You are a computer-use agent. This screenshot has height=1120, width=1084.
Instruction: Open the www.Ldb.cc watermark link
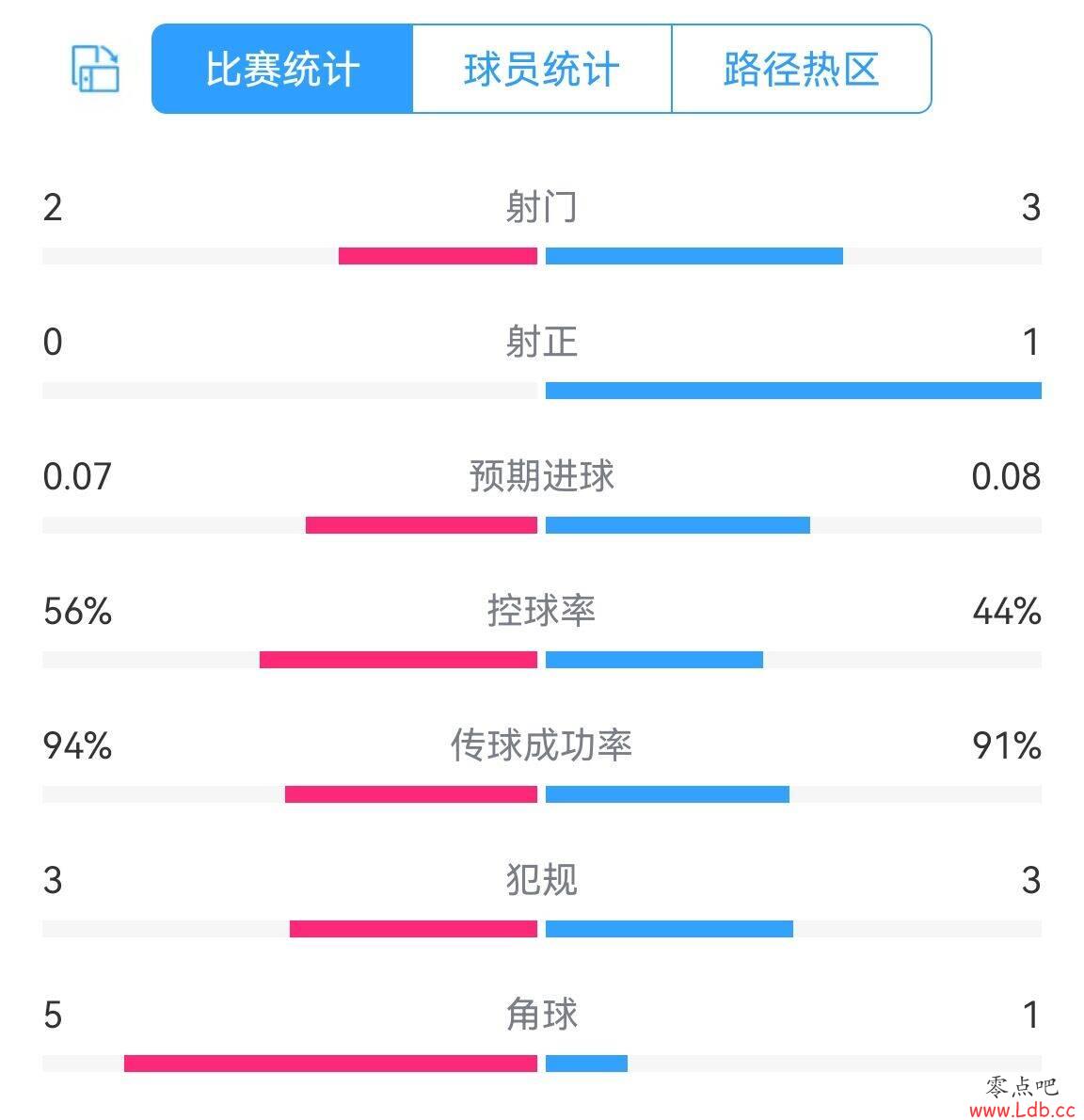pos(1022,1110)
